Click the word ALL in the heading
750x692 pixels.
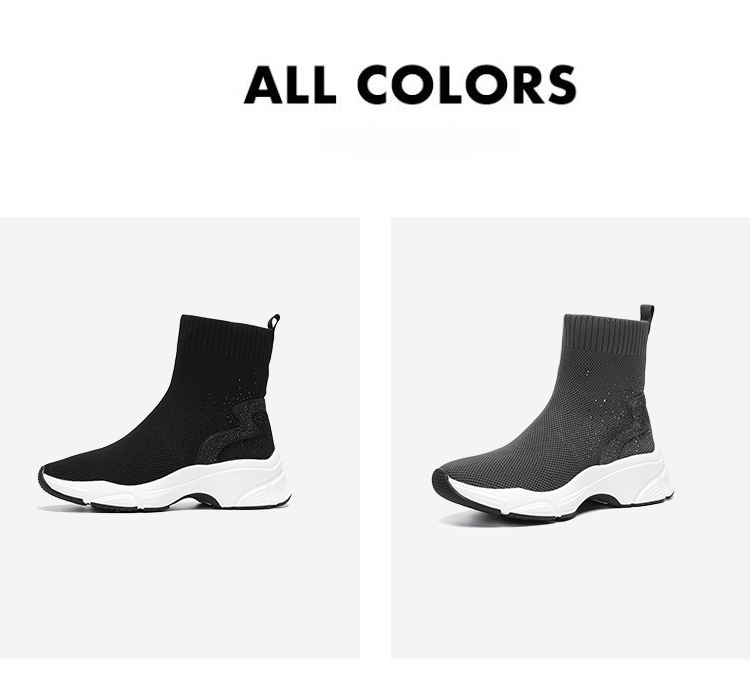tap(290, 85)
